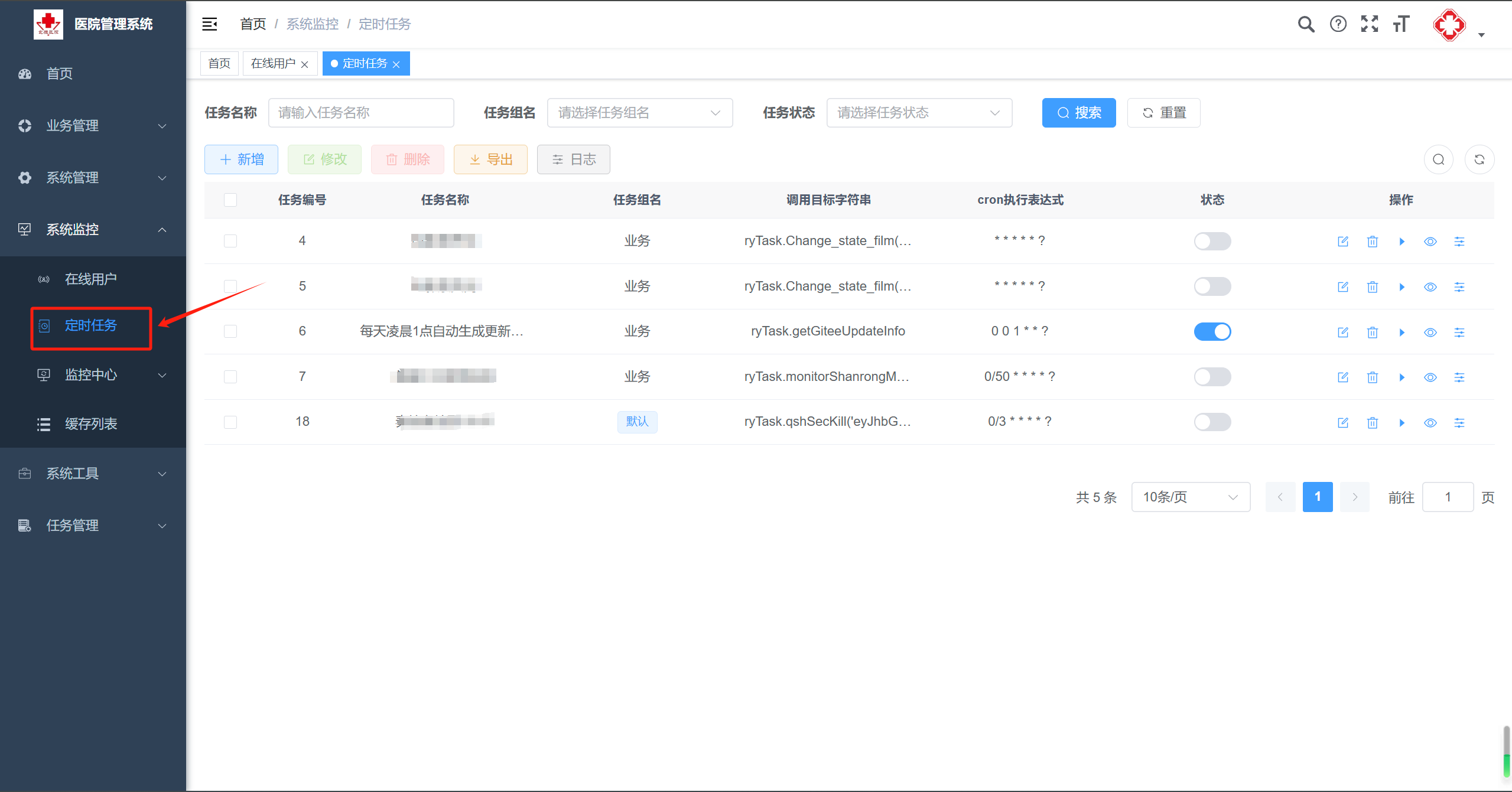Open the 任务组名 dropdown
The height and width of the screenshot is (792, 1512).
639,113
